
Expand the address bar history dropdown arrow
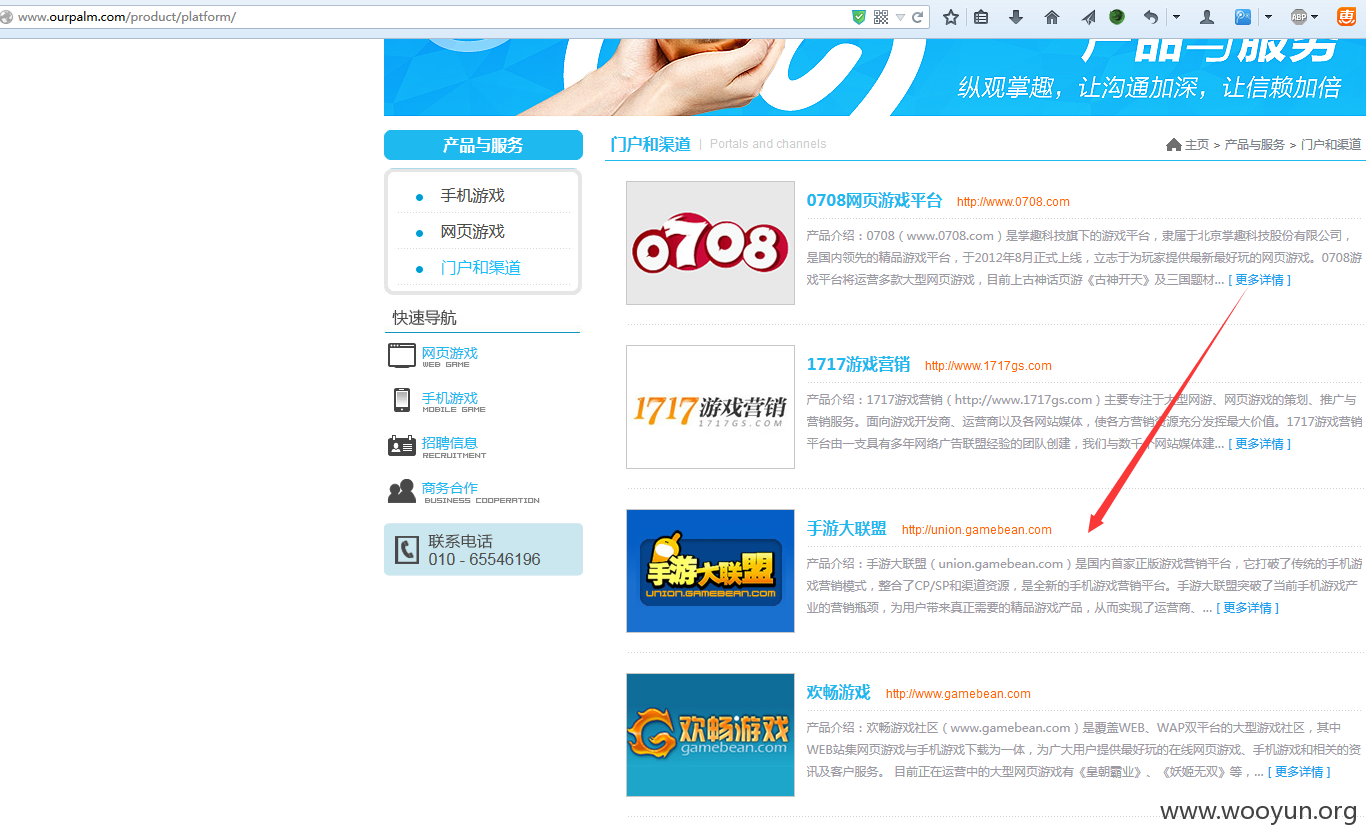pos(900,17)
